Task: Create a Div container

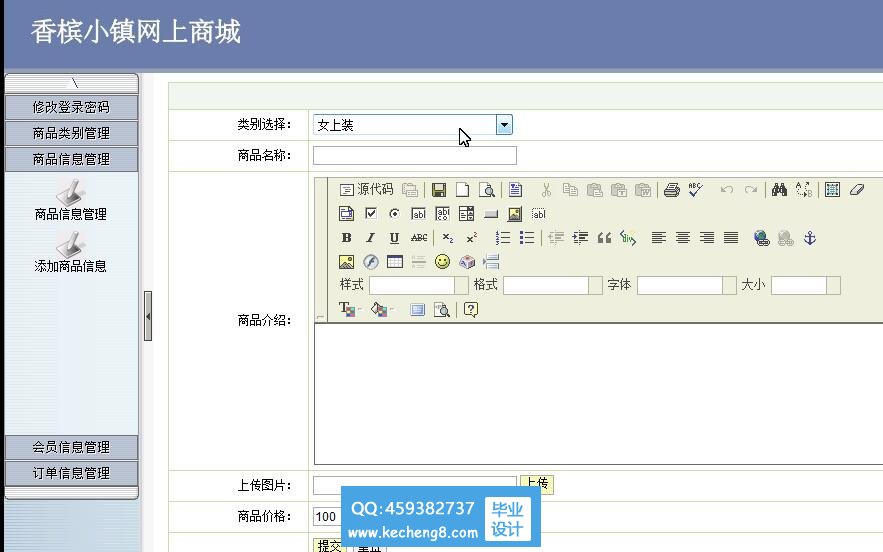Action: (x=628, y=238)
